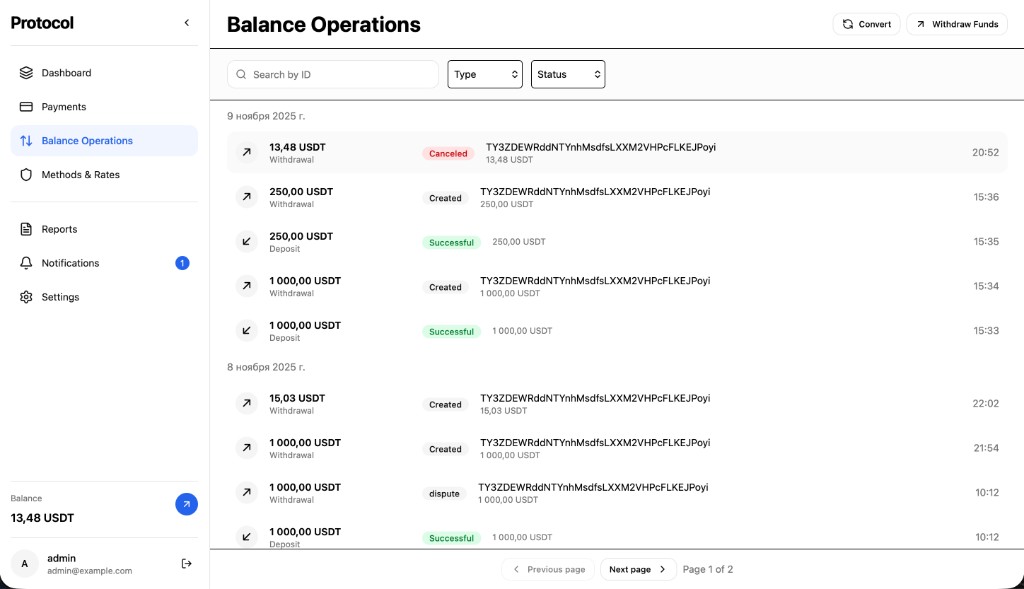The width and height of the screenshot is (1024, 589).
Task: Open the Status filter dropdown
Action: click(x=568, y=74)
